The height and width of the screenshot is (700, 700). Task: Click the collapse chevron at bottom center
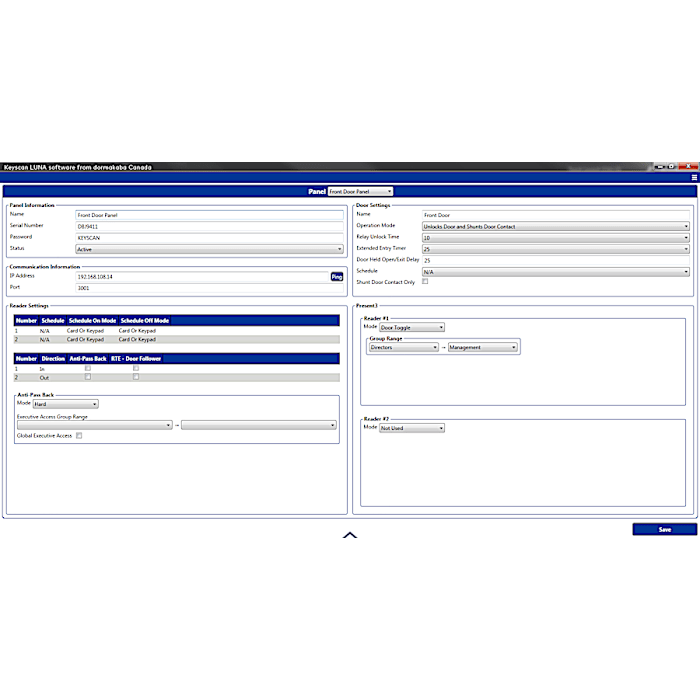point(350,536)
